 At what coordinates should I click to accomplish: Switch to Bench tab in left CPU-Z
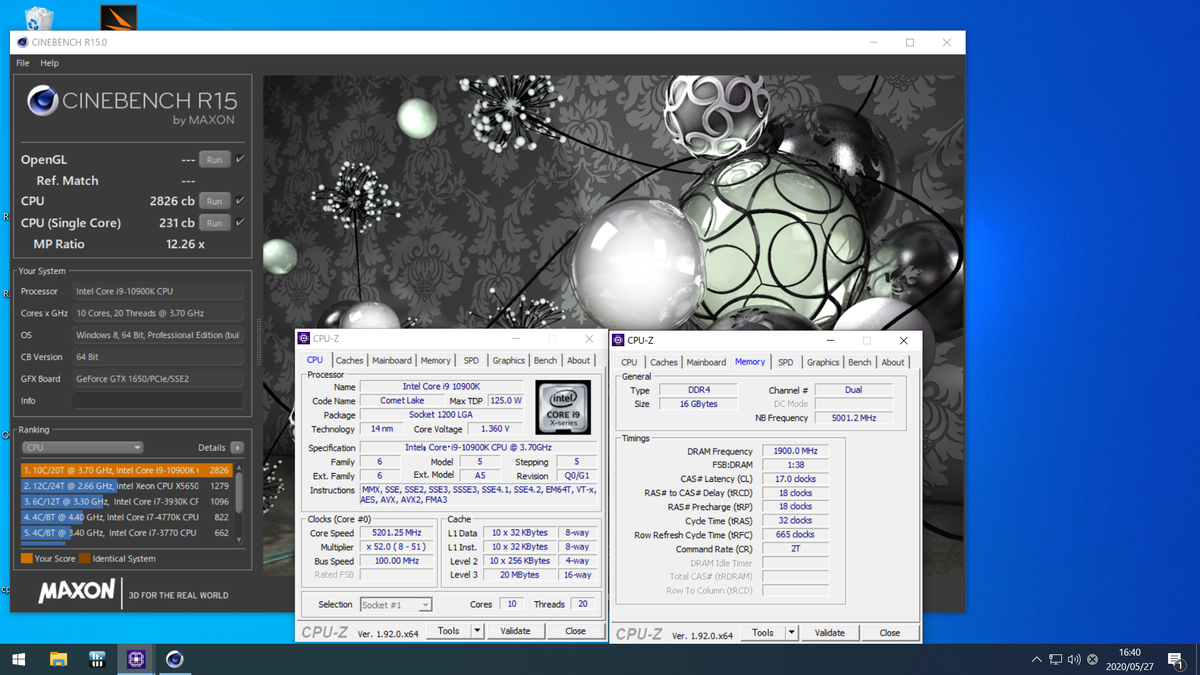pyautogui.click(x=545, y=360)
